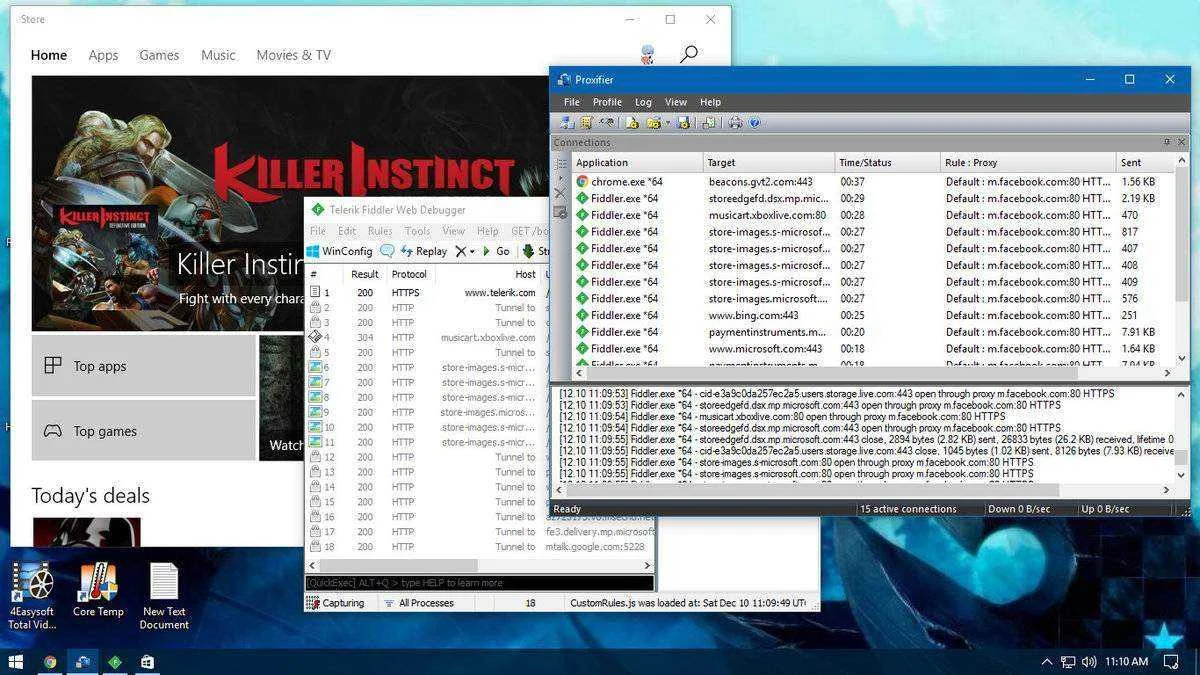
Task: Sort Proxifier connections by Time/Status column
Action: coord(887,162)
